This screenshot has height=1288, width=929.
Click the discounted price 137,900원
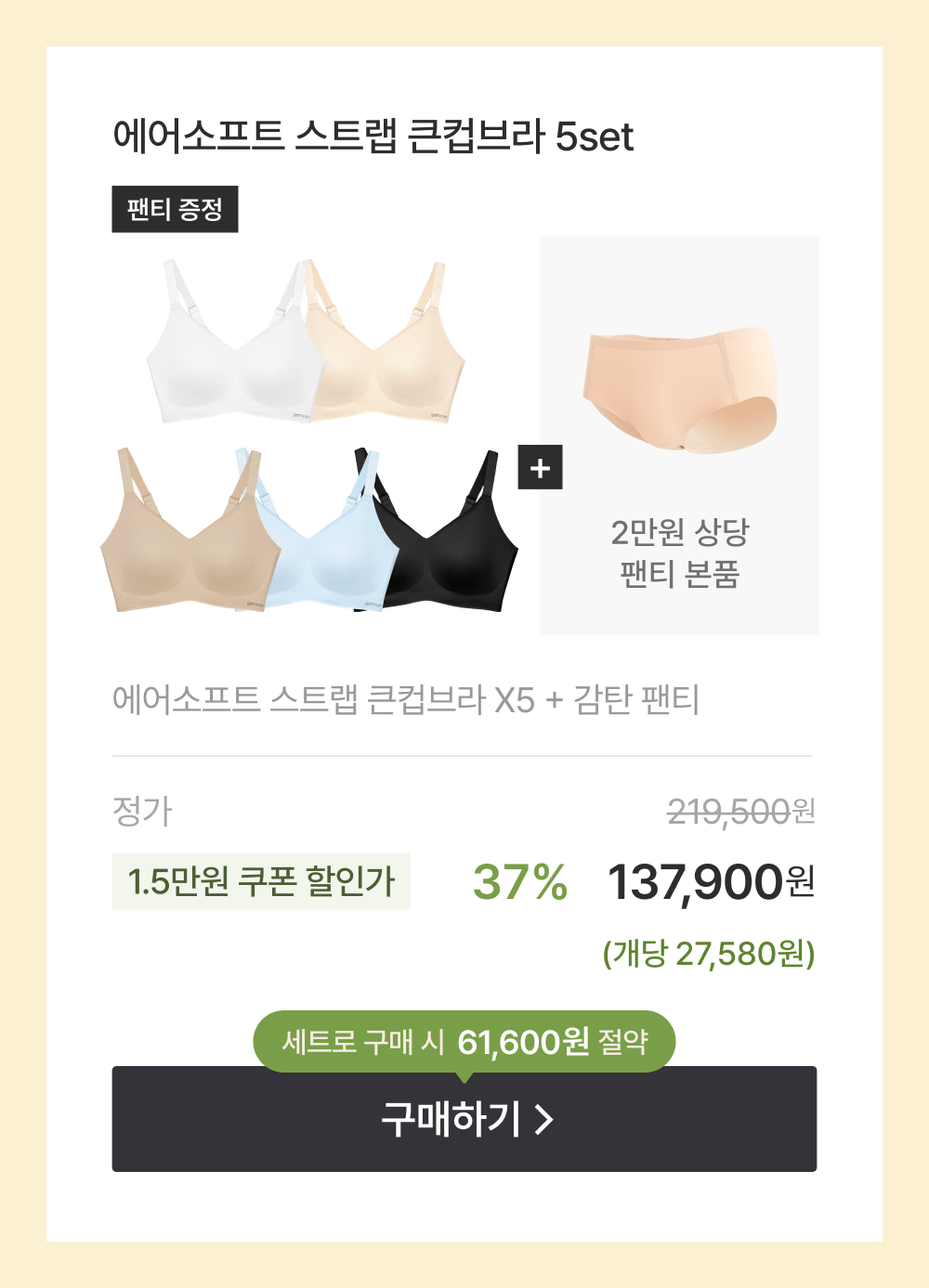pyautogui.click(x=711, y=881)
